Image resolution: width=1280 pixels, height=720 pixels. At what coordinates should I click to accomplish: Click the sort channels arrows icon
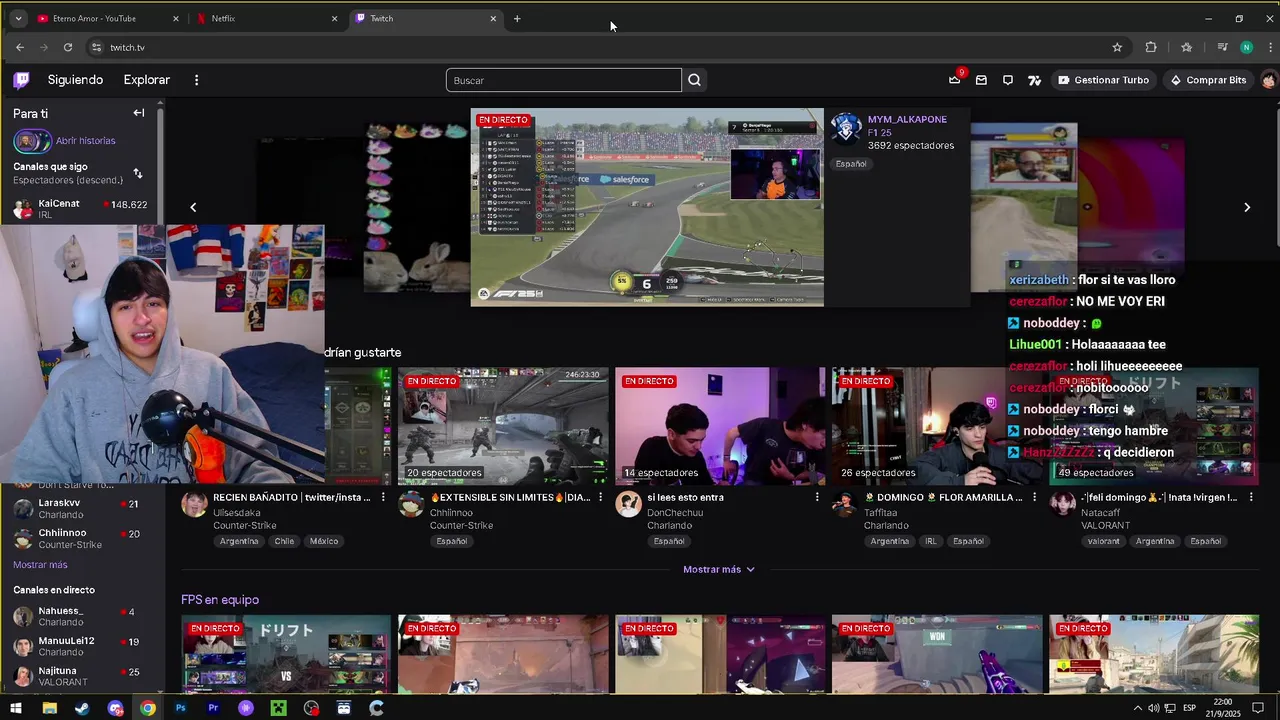tap(138, 173)
